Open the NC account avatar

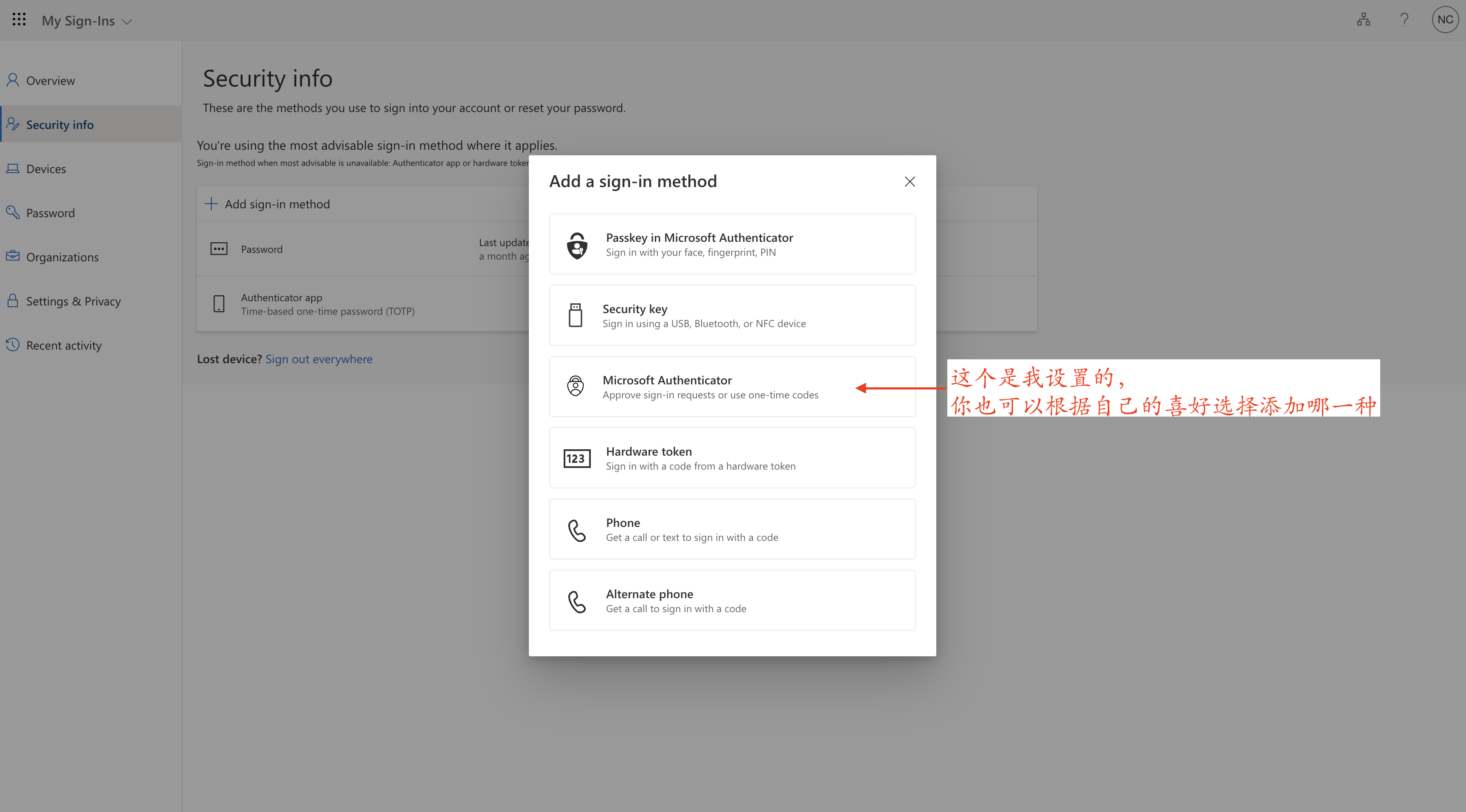[1444, 20]
